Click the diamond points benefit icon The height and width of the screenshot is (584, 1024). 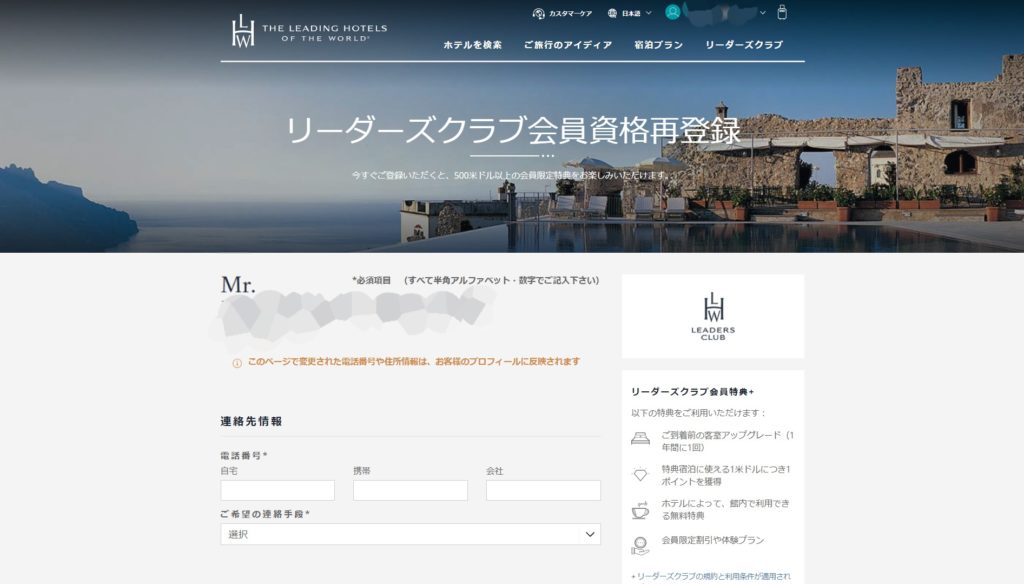point(640,474)
